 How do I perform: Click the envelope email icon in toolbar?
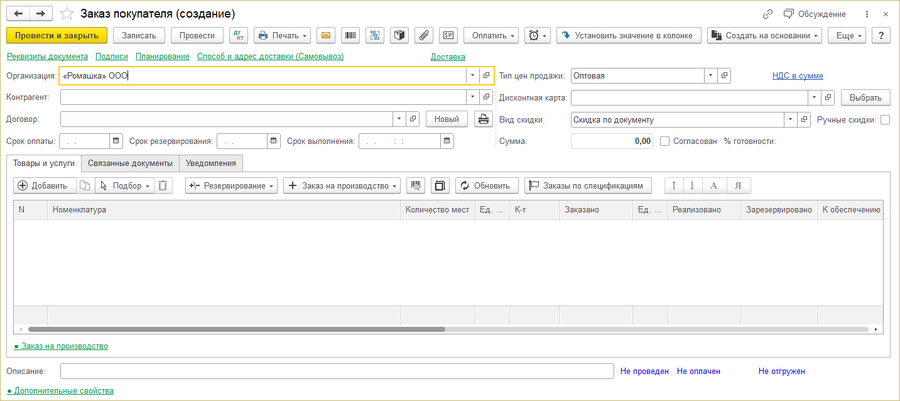coord(326,35)
